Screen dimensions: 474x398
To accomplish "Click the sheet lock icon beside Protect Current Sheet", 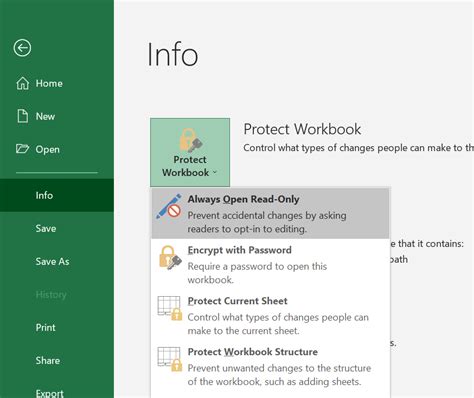I will (170, 308).
